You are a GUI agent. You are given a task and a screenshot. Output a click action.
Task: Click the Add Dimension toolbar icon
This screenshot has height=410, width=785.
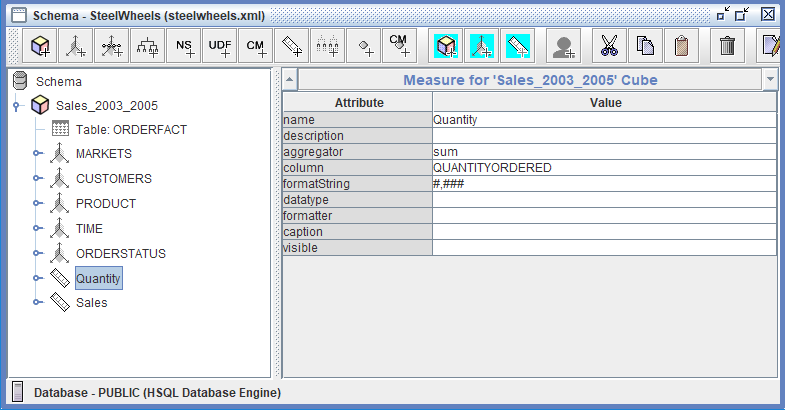[77, 46]
